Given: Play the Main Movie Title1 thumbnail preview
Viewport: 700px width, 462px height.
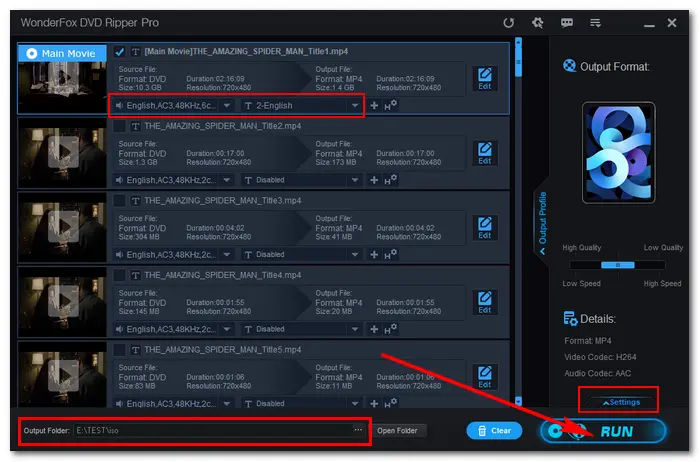Looking at the screenshot, I should 63,78.
